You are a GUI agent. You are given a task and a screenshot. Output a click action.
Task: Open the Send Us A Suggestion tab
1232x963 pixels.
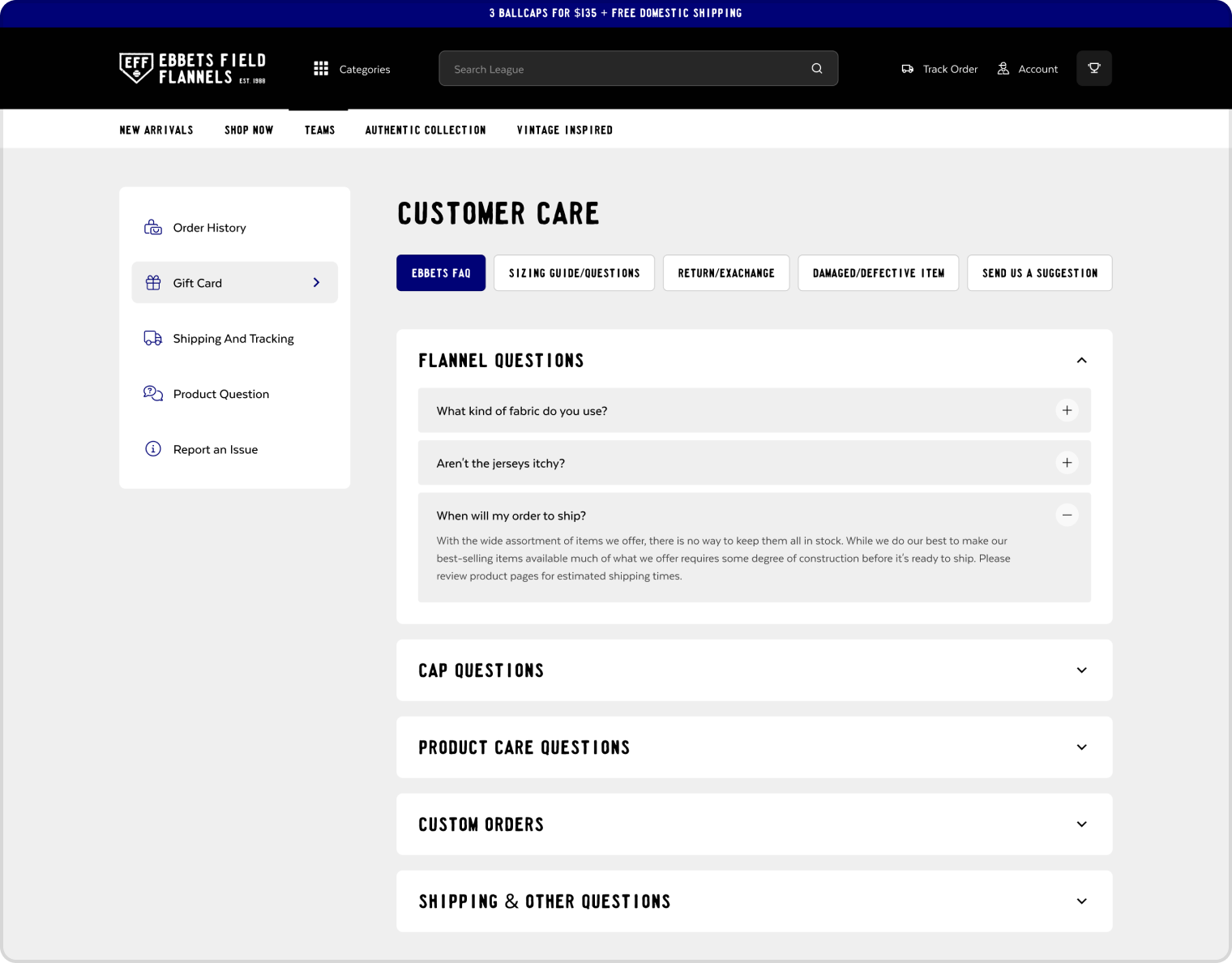tap(1040, 273)
